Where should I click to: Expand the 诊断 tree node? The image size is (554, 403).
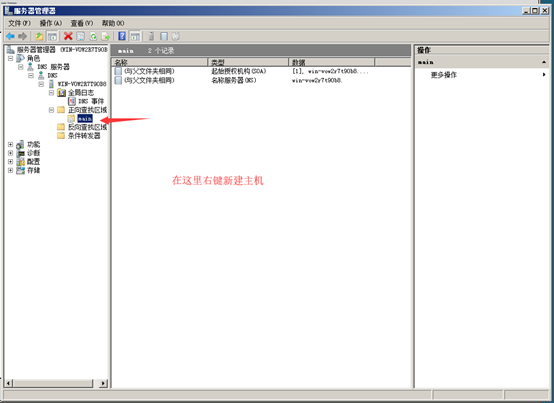point(10,153)
